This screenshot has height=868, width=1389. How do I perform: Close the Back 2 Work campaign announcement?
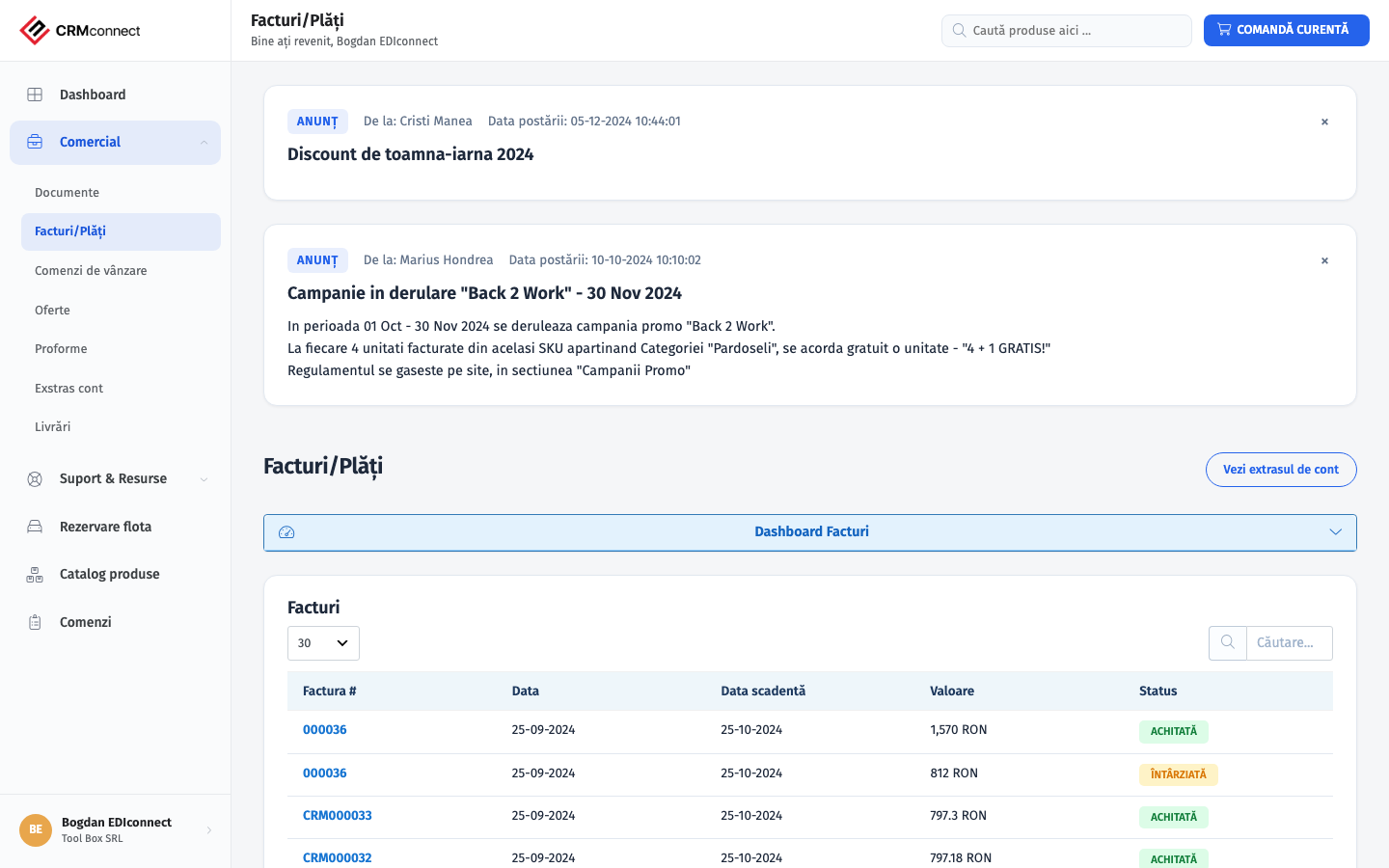click(x=1324, y=260)
